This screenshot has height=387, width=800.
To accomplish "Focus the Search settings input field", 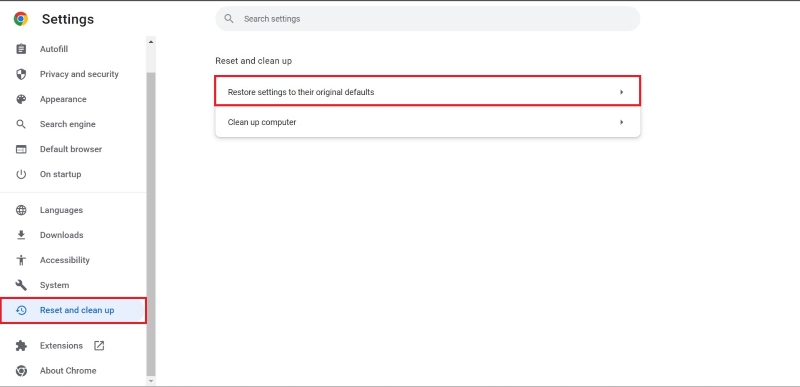I will coord(428,19).
